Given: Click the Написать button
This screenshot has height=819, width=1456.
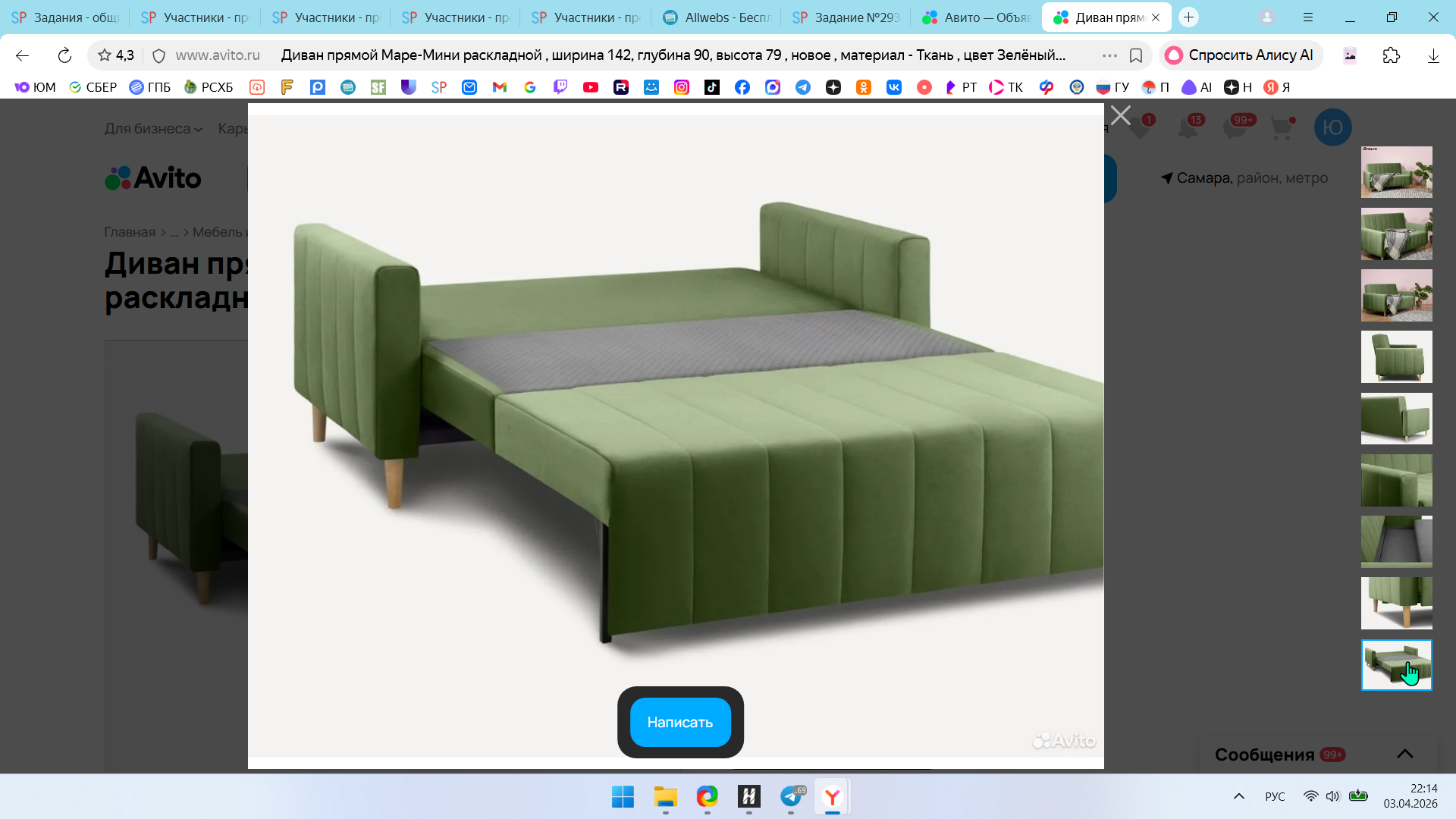Looking at the screenshot, I should tap(680, 722).
